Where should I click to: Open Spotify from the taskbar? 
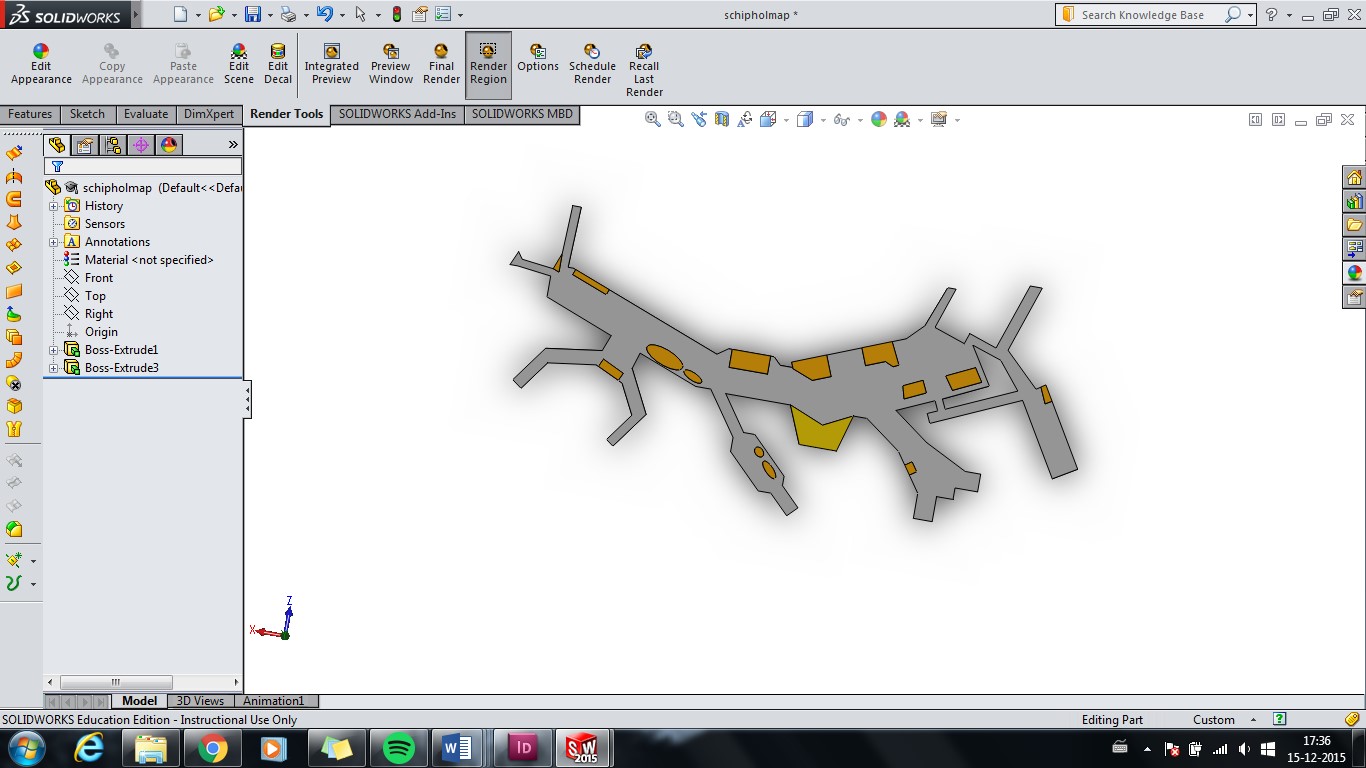pyautogui.click(x=399, y=748)
